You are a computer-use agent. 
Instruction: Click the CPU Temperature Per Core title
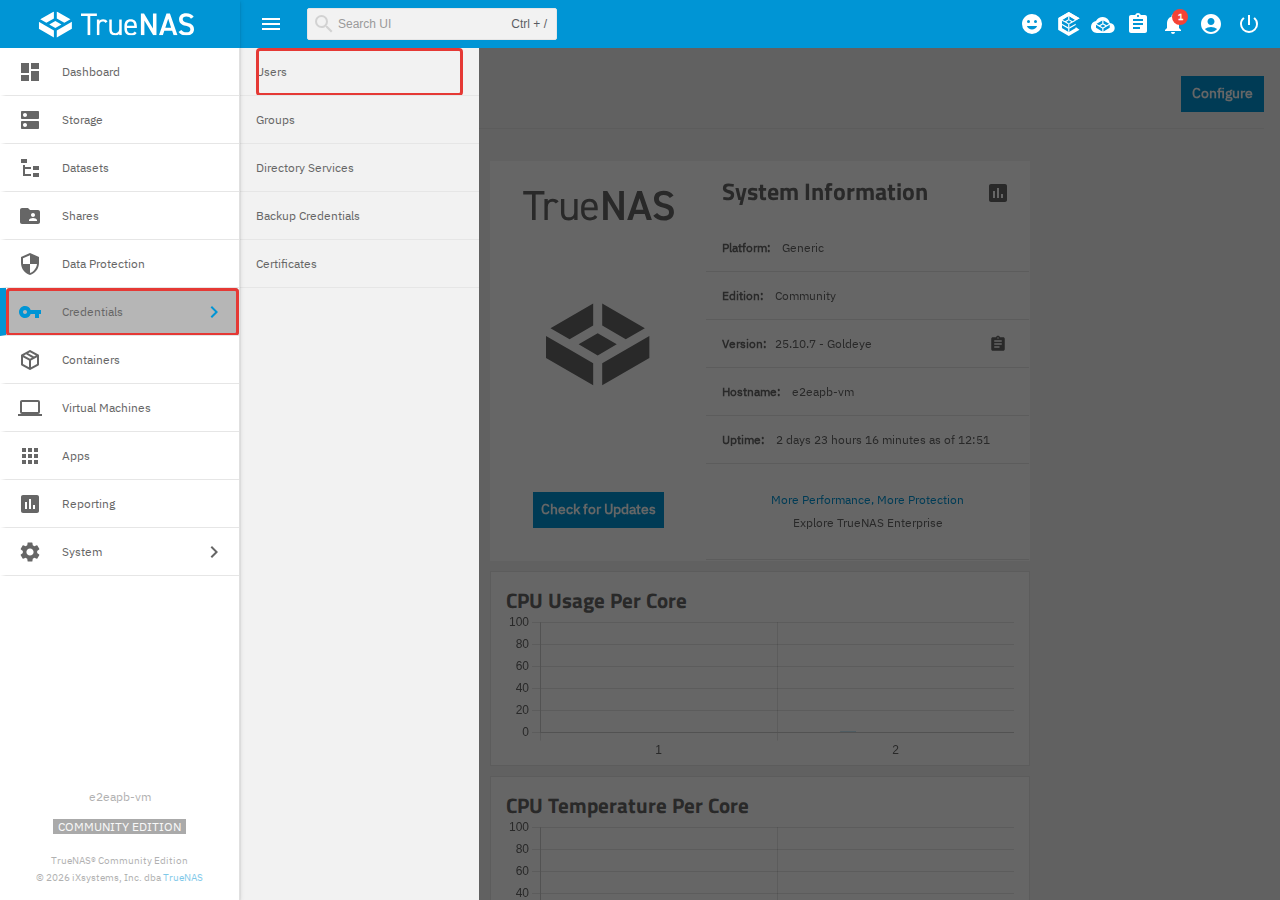(627, 806)
